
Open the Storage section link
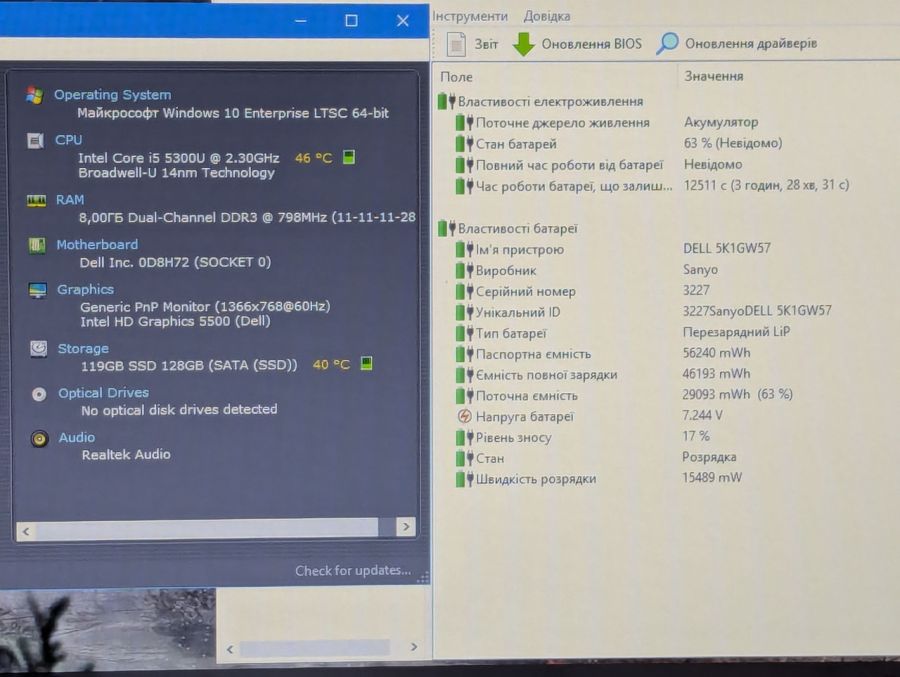(x=83, y=349)
